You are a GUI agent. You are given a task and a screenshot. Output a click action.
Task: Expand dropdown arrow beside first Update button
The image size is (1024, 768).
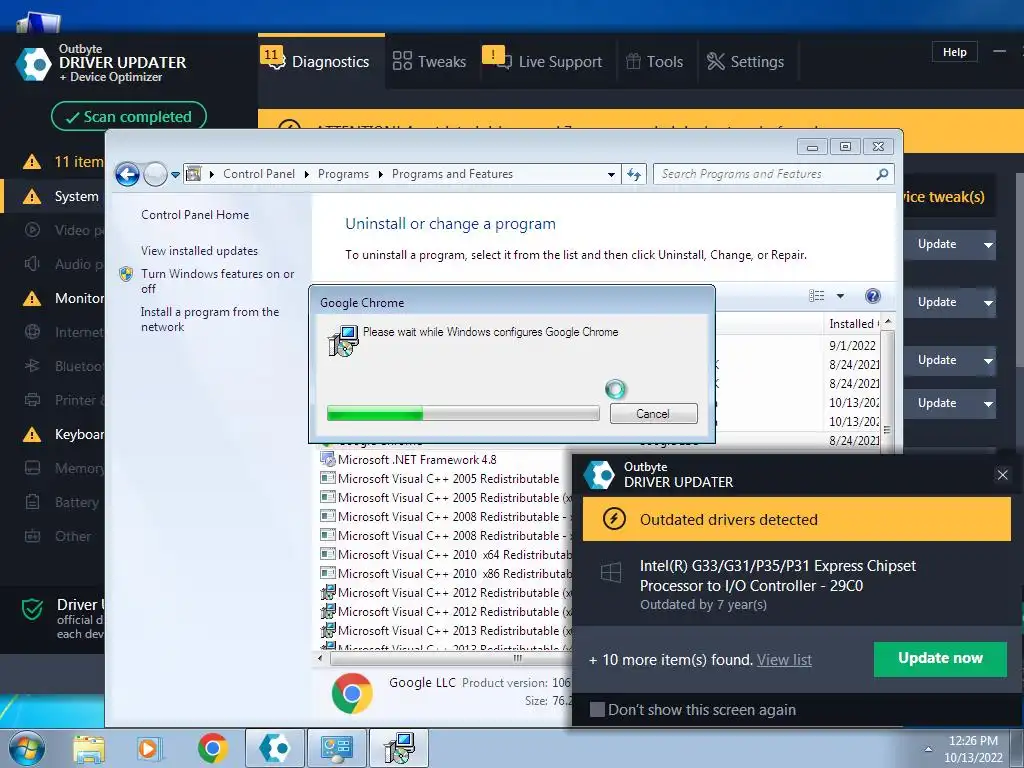tap(988, 245)
